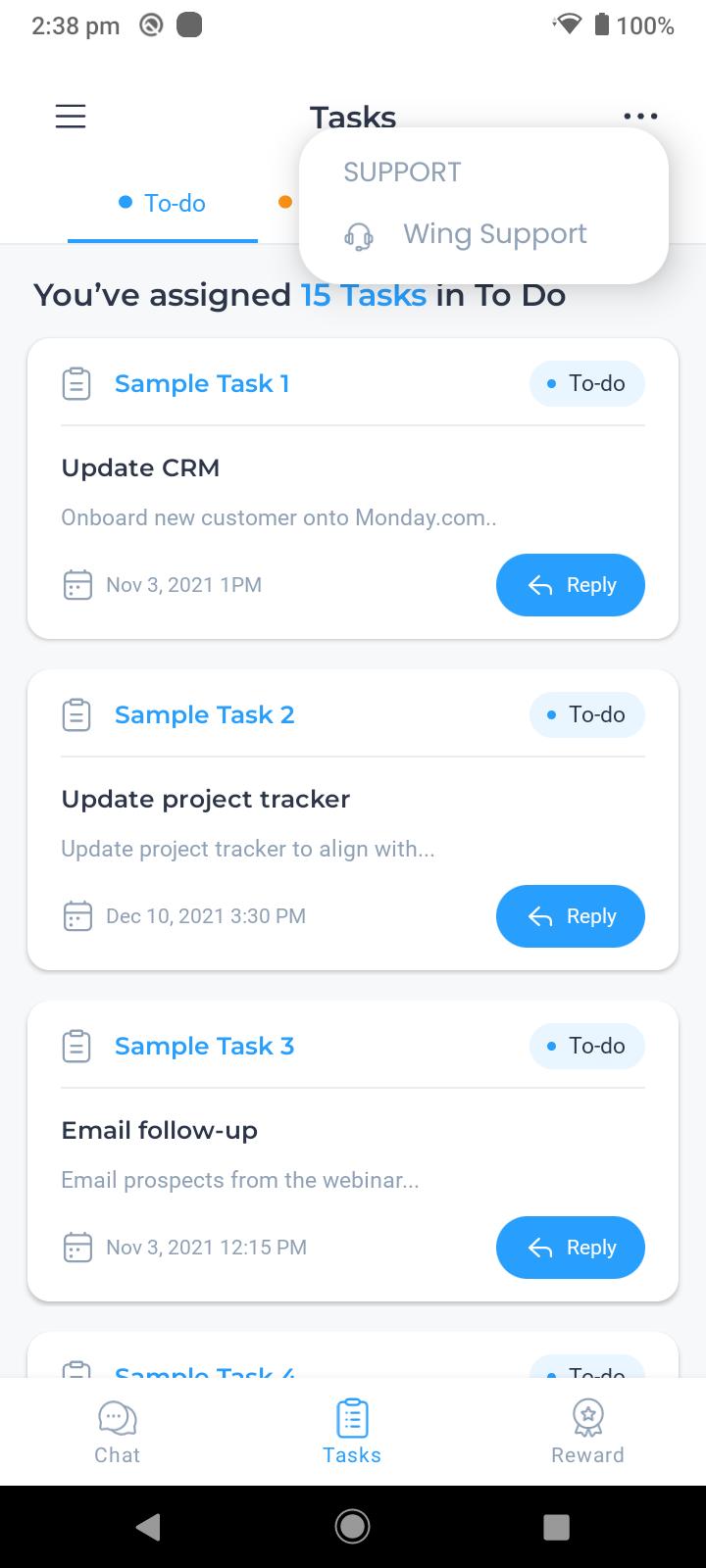Reply to the Update project tracker task

pos(571,916)
